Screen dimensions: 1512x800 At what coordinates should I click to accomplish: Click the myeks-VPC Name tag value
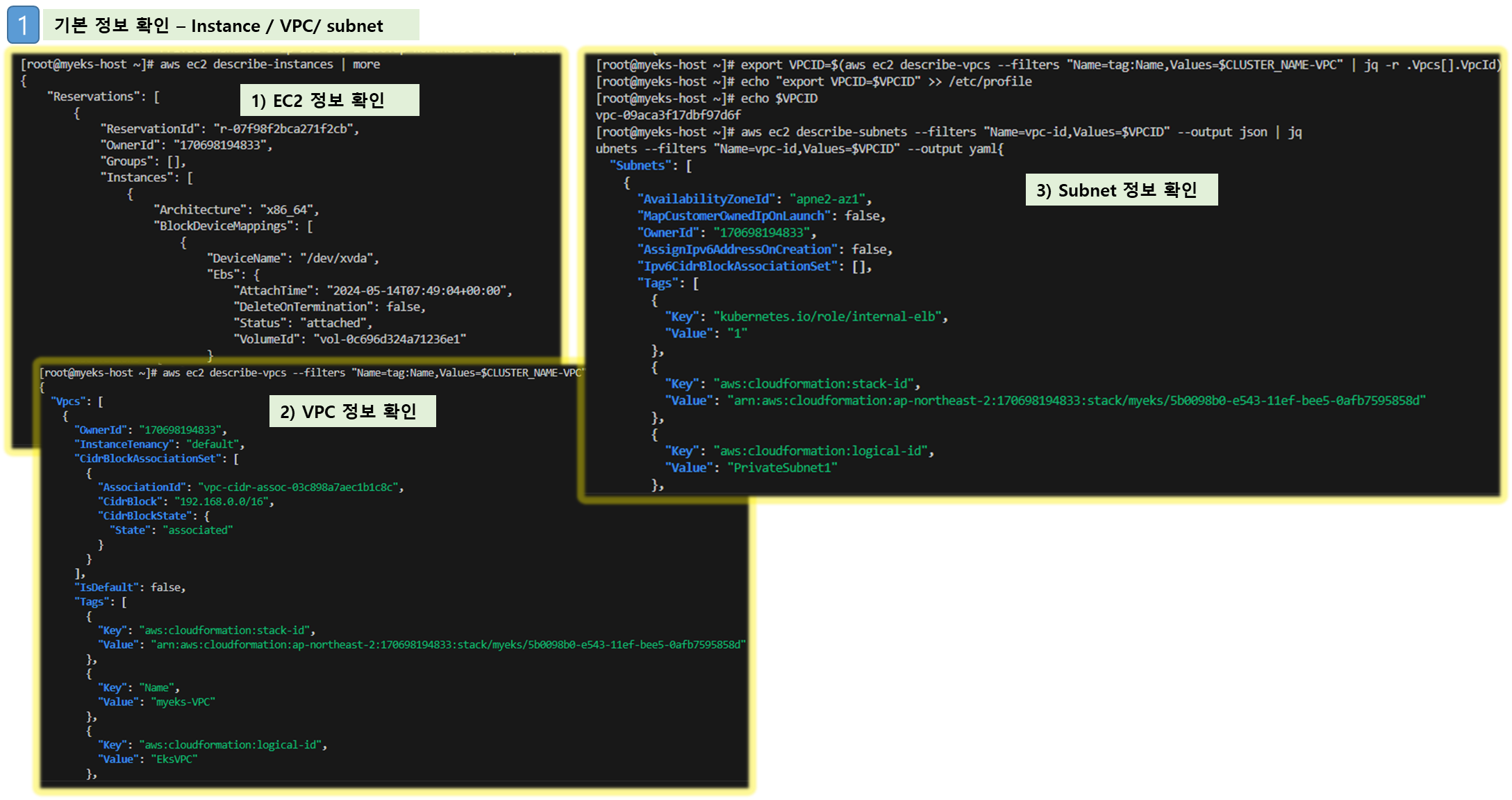tap(183, 702)
